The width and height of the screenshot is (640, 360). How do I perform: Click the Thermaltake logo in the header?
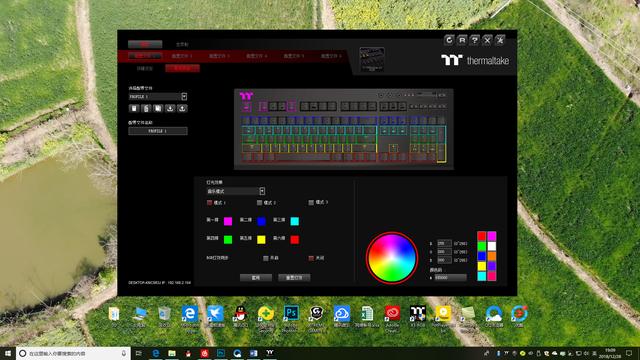click(475, 60)
